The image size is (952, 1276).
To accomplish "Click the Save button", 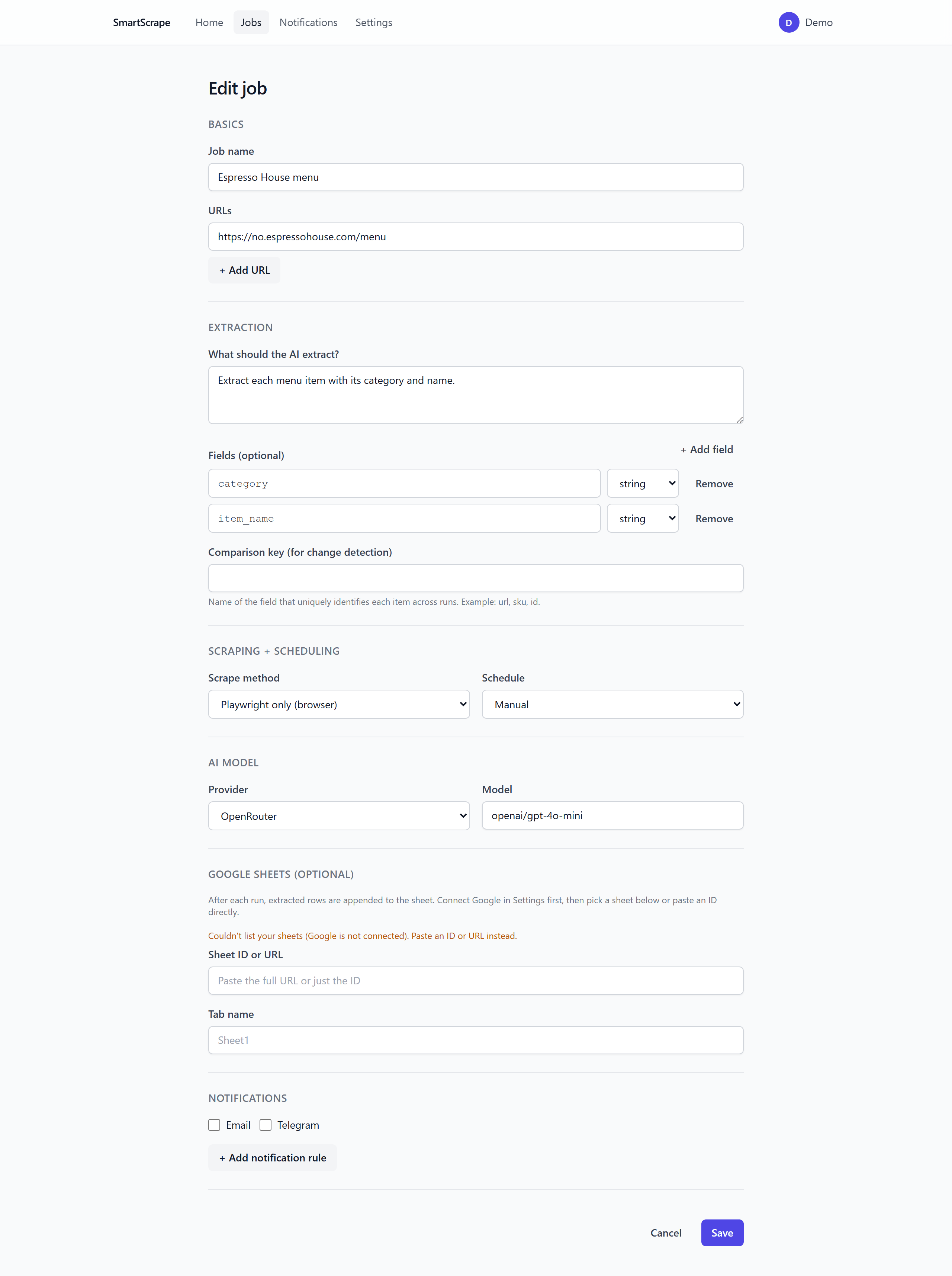I will (x=722, y=1233).
